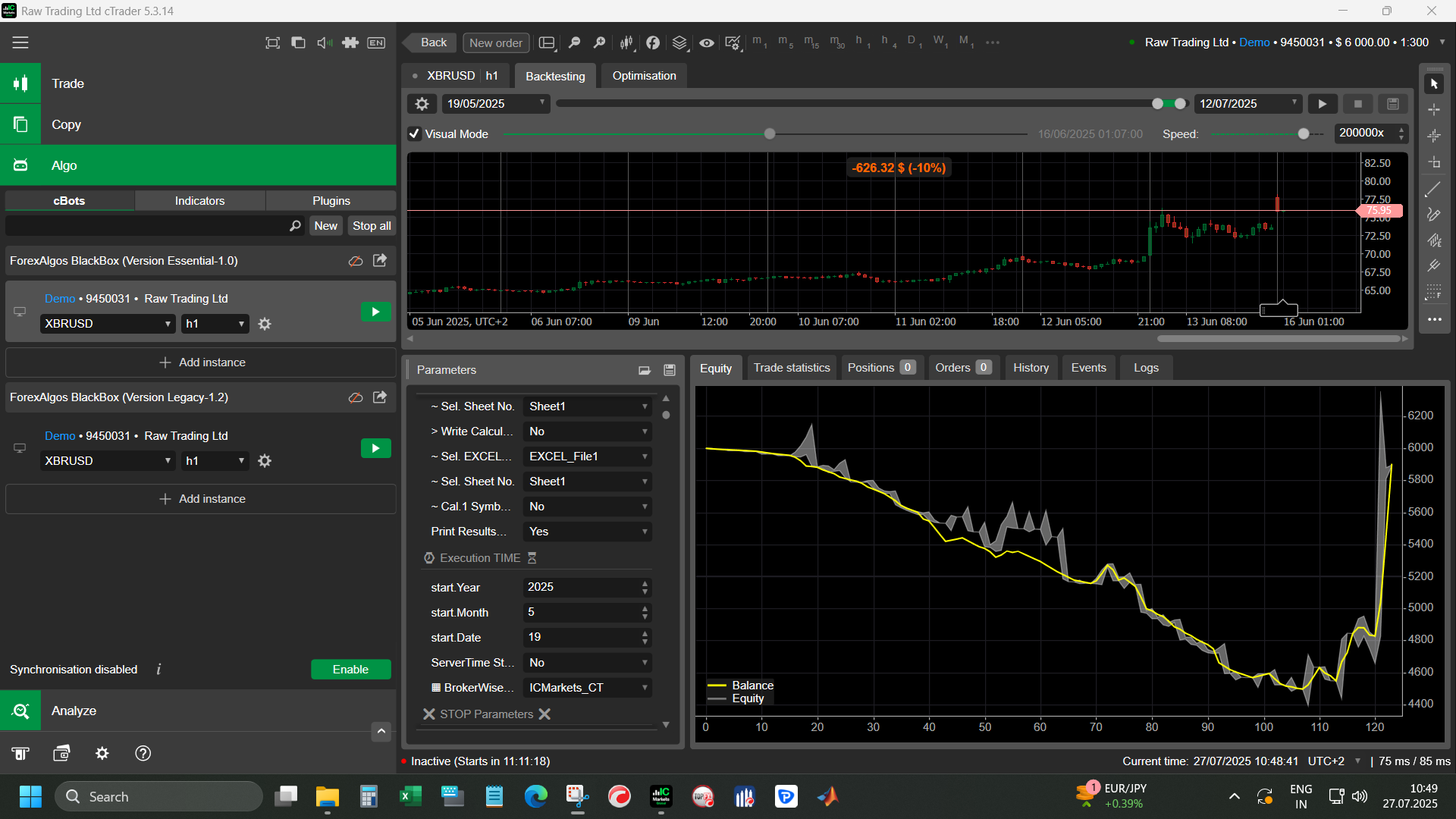The height and width of the screenshot is (819, 1456).
Task: Open the Logs tab
Action: [1146, 368]
